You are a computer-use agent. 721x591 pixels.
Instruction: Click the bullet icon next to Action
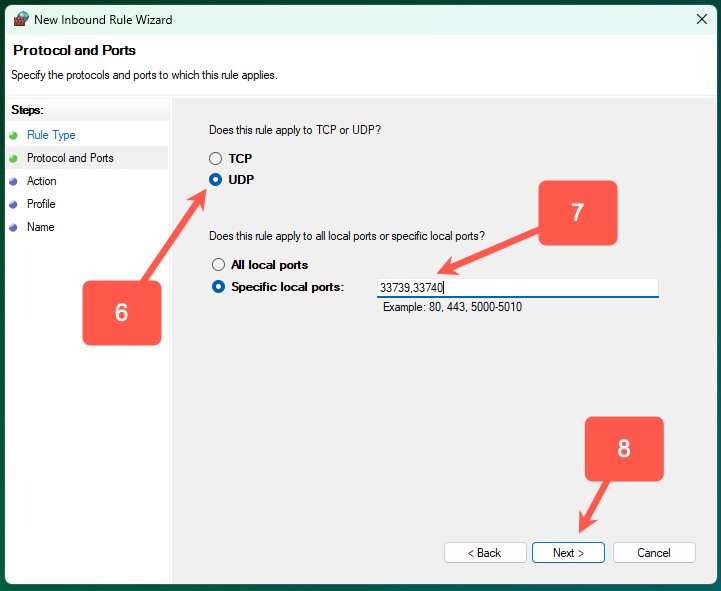[13, 181]
